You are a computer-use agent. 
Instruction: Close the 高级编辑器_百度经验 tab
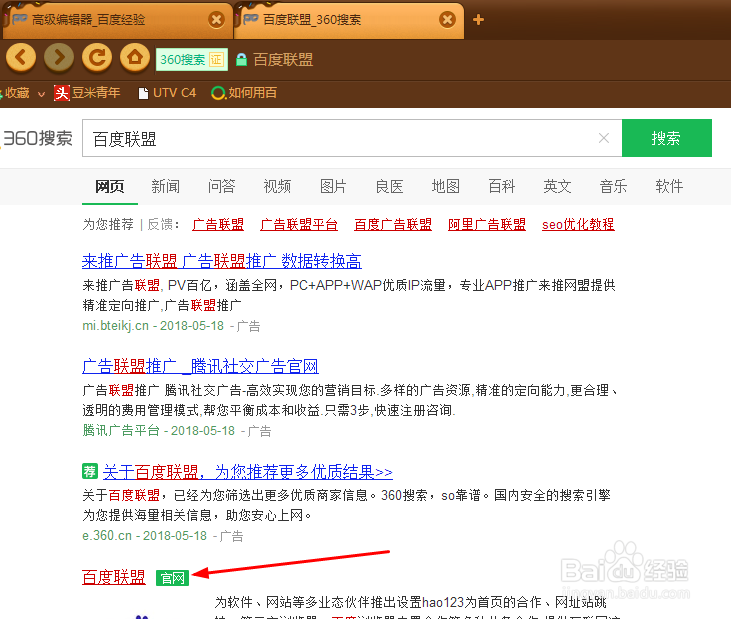[x=216, y=20]
